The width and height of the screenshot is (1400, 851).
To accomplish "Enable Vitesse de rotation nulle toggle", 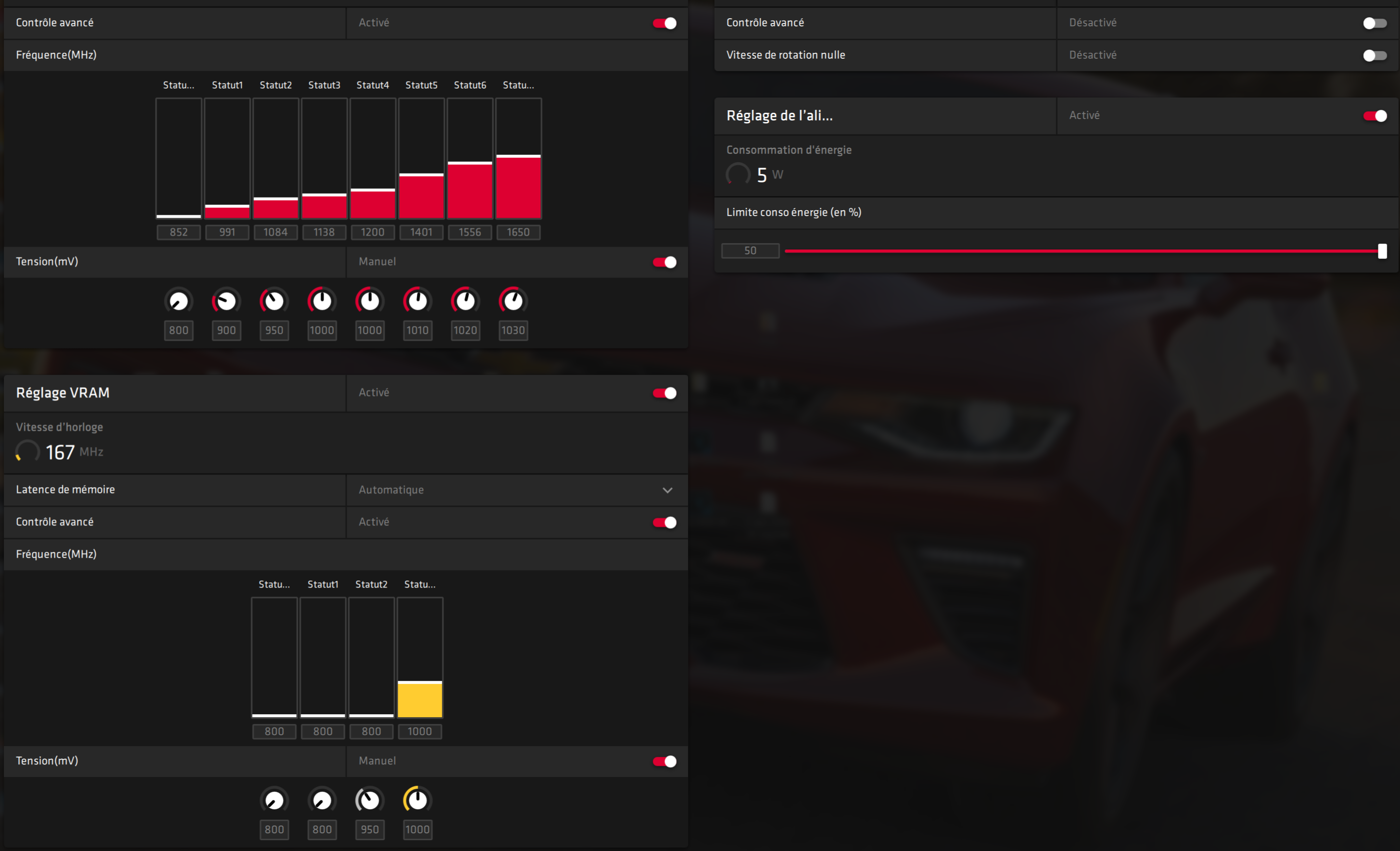I will click(1375, 56).
